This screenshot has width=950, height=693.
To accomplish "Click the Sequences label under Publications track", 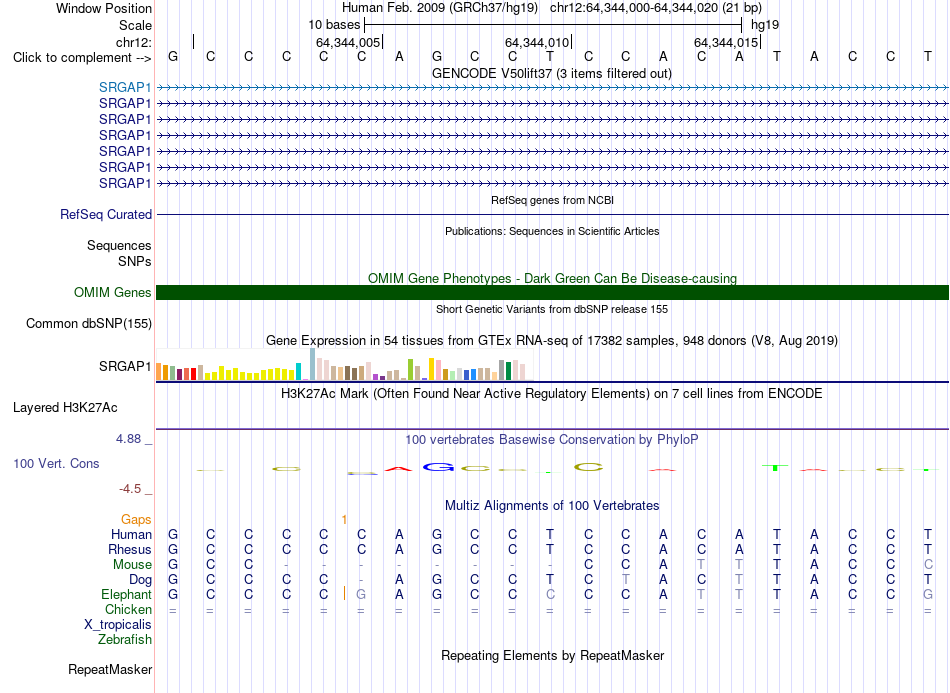I will (x=119, y=245).
